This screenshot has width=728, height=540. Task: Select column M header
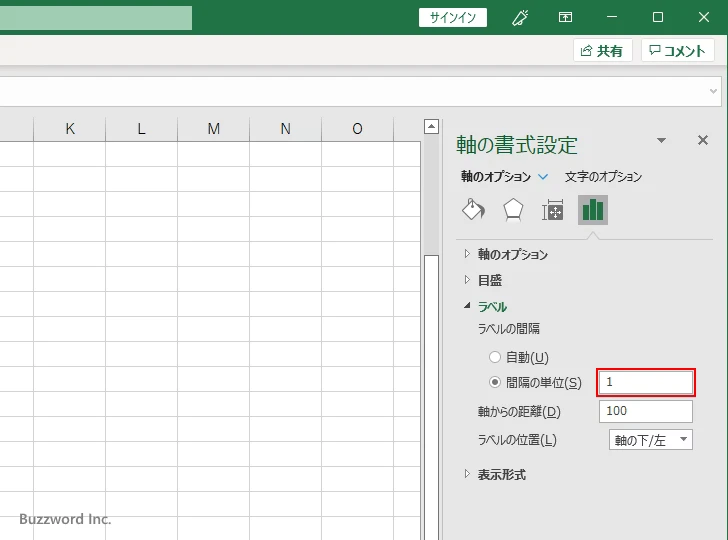(x=214, y=129)
